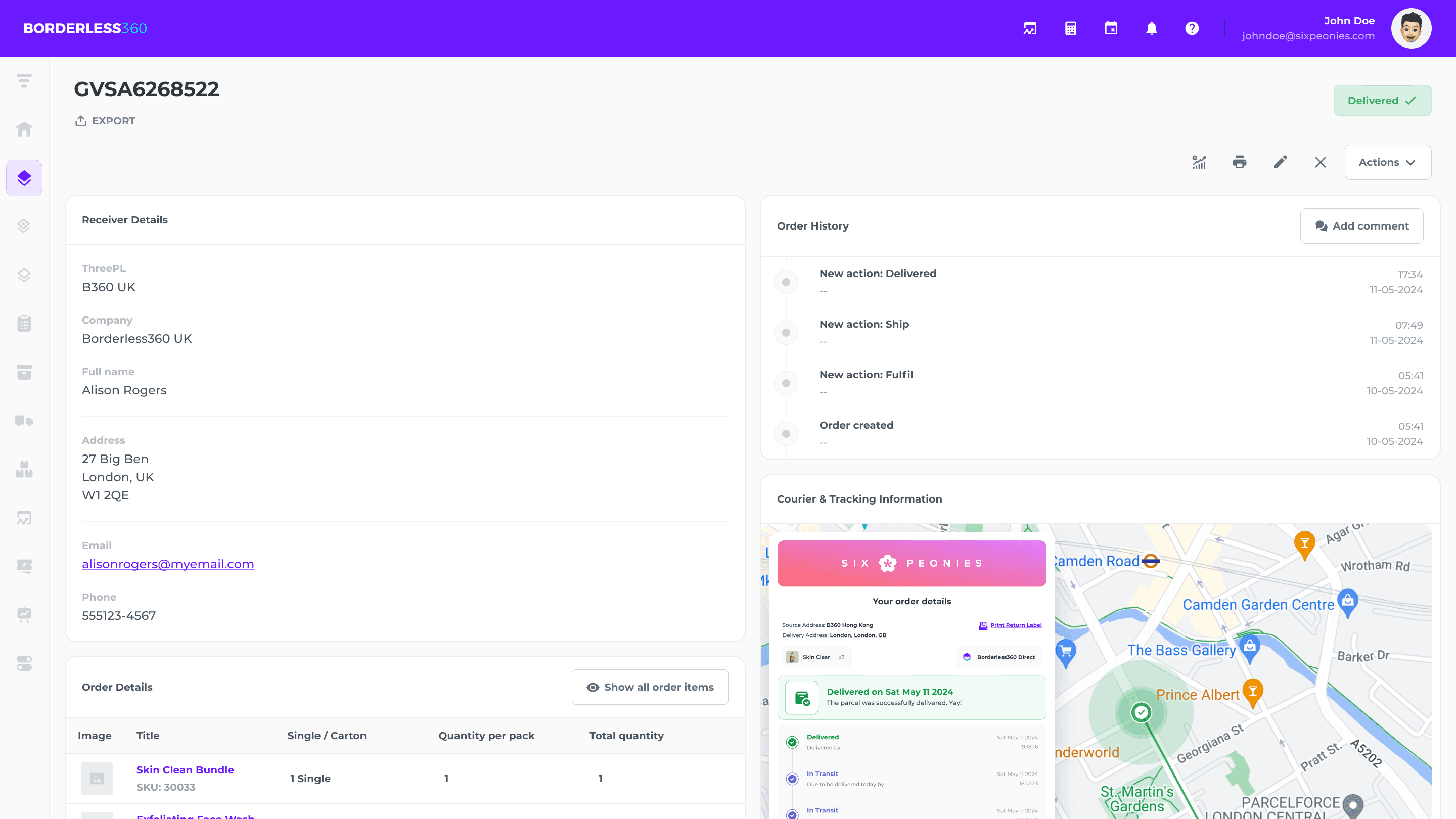Click the 'Alison Rogers' full name
1456x819 pixels.
coord(124,391)
